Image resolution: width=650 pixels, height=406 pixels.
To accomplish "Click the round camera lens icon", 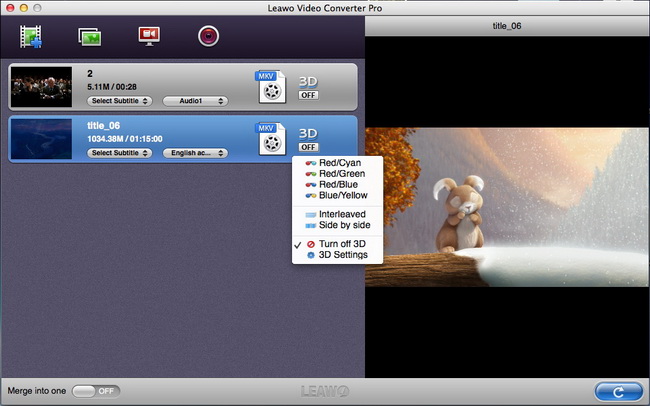I will [209, 36].
